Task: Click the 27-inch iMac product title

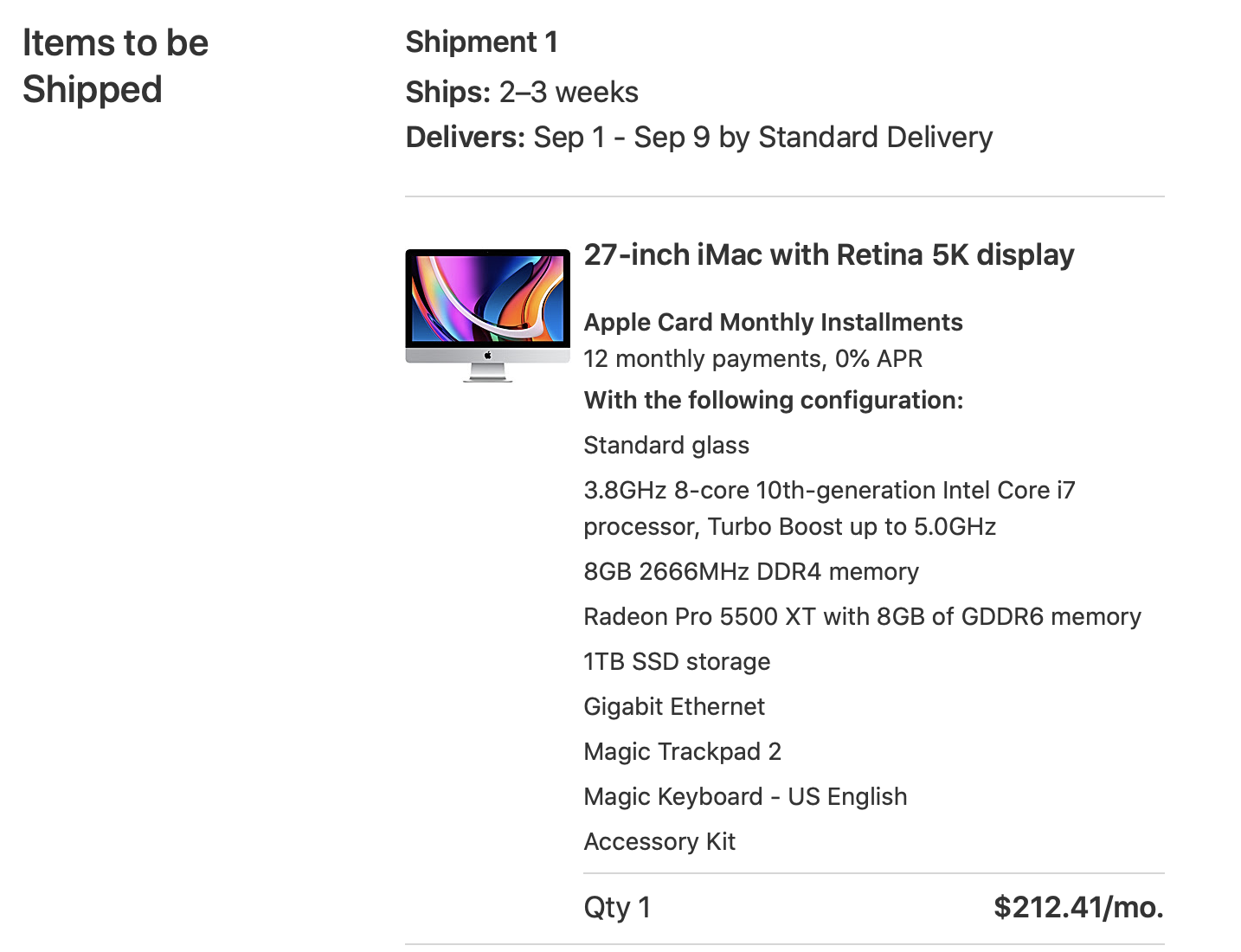Action: coord(828,255)
